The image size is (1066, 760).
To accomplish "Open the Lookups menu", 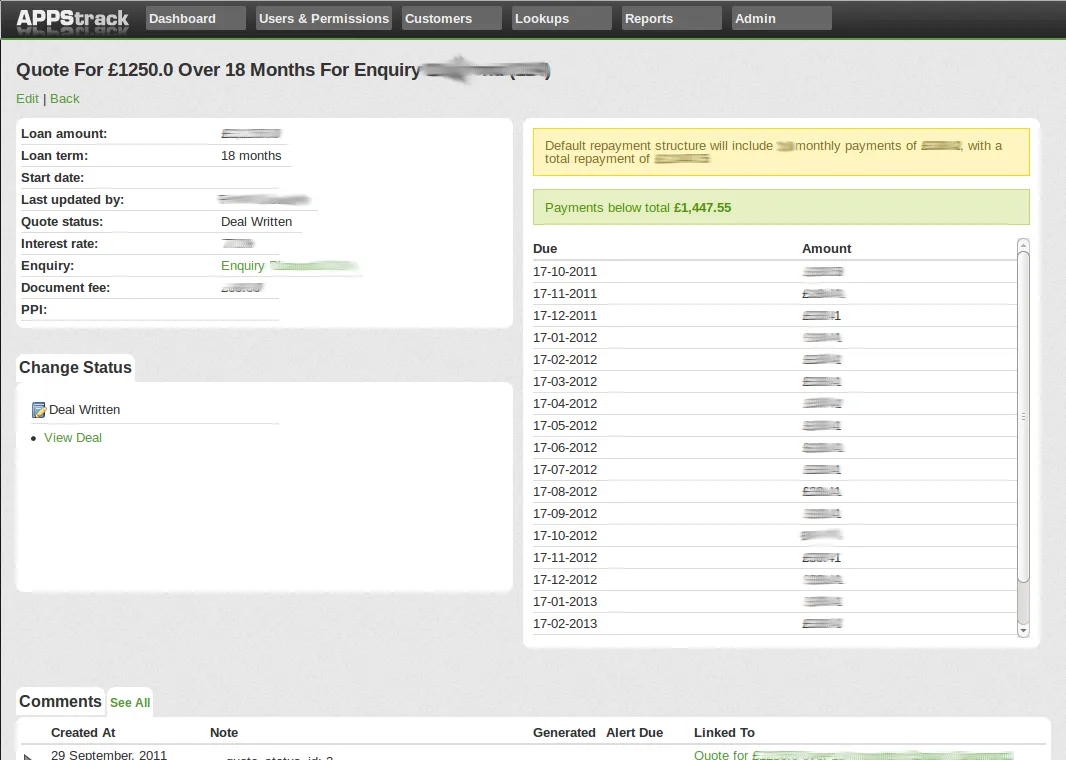I will tap(562, 18).
